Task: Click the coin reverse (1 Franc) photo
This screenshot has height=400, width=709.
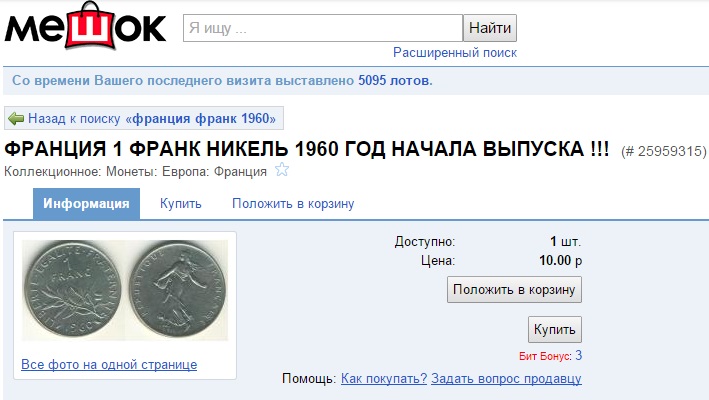Action: 72,290
